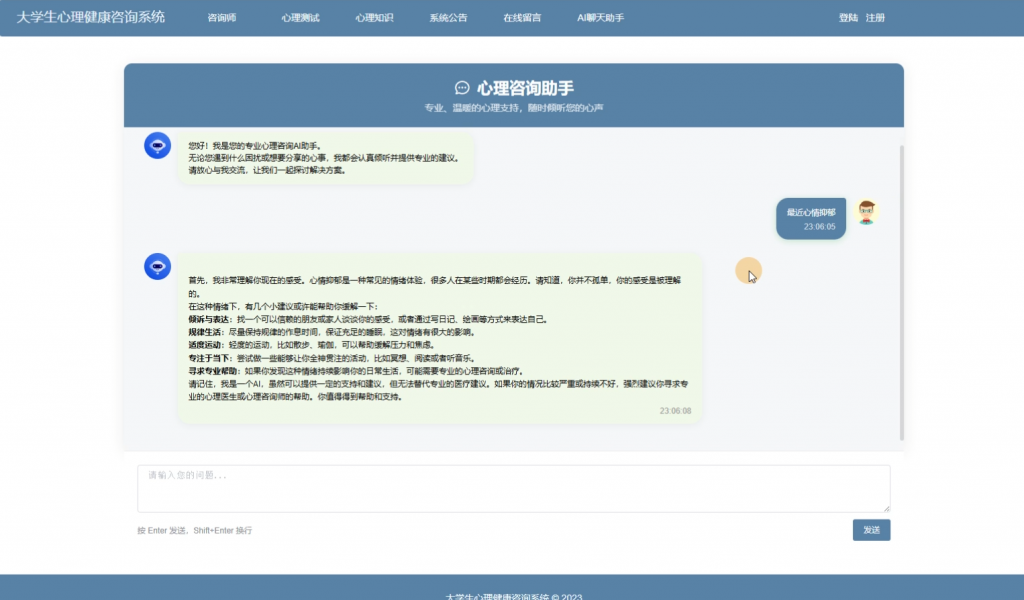1024x600 pixels.
Task: Click the 发送 button
Action: pos(871,529)
